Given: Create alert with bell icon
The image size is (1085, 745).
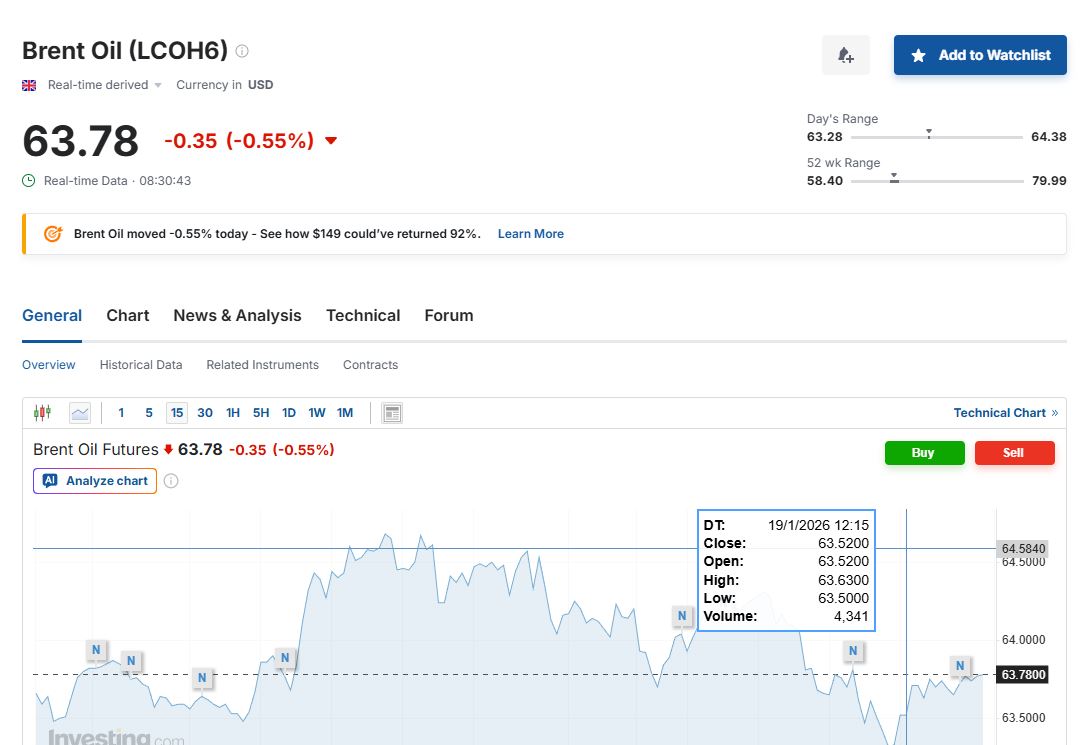Looking at the screenshot, I should point(845,55).
